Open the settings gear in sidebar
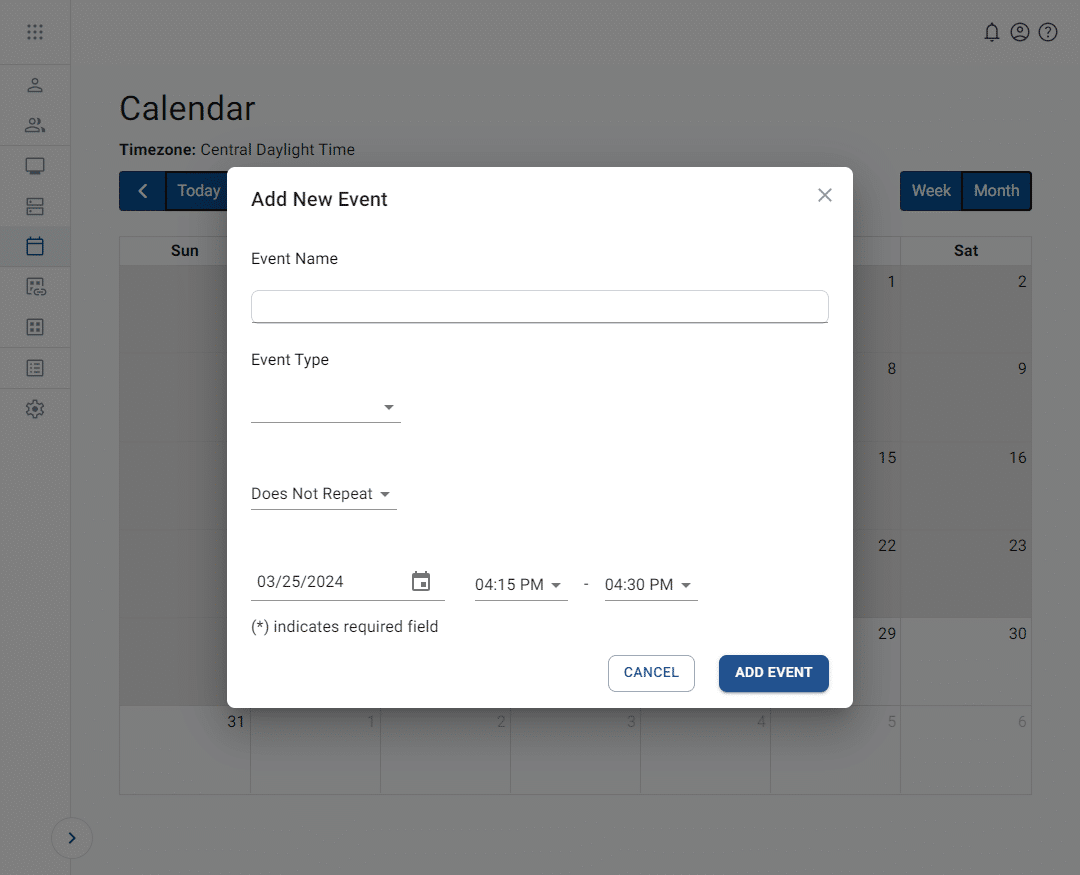This screenshot has height=875, width=1080. [x=35, y=409]
